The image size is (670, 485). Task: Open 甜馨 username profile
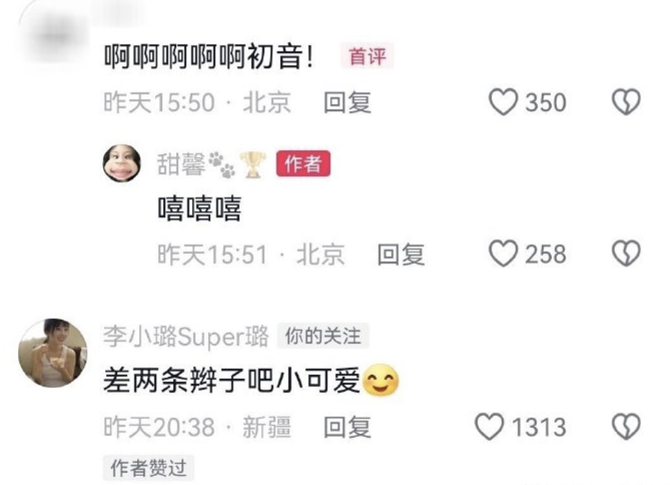(x=181, y=165)
